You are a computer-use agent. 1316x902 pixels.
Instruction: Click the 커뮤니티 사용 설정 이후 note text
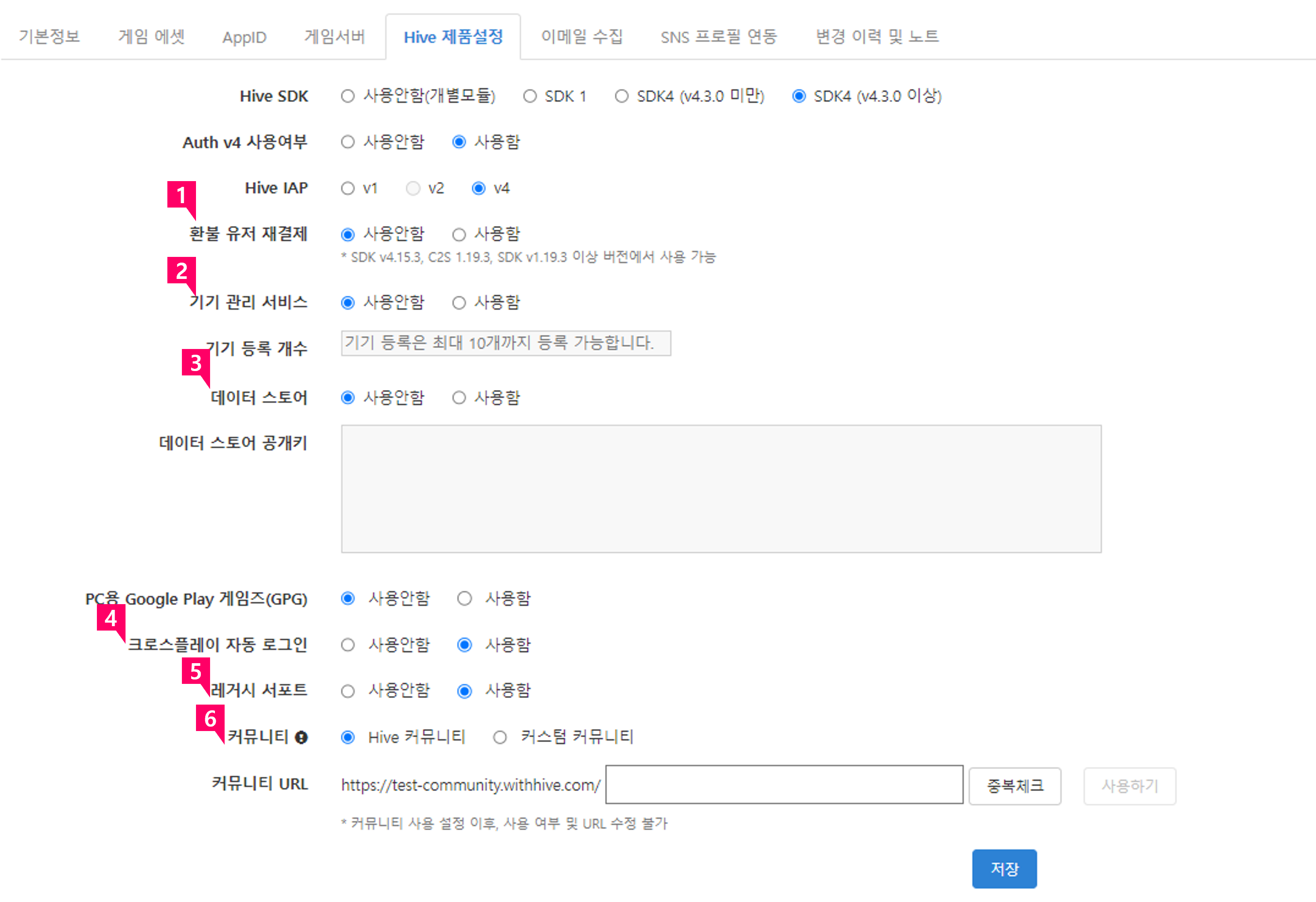[x=505, y=823]
